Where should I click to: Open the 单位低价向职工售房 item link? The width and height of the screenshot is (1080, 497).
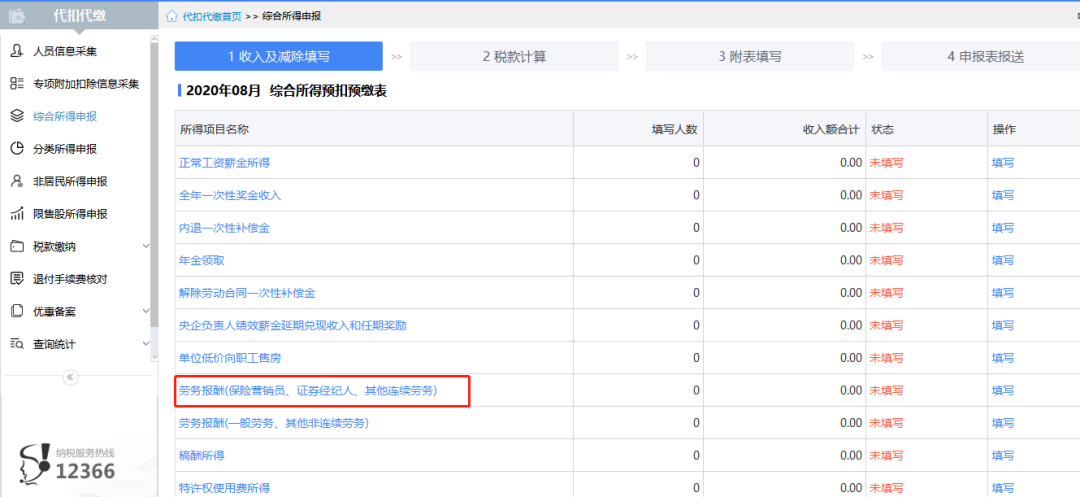[x=230, y=358]
